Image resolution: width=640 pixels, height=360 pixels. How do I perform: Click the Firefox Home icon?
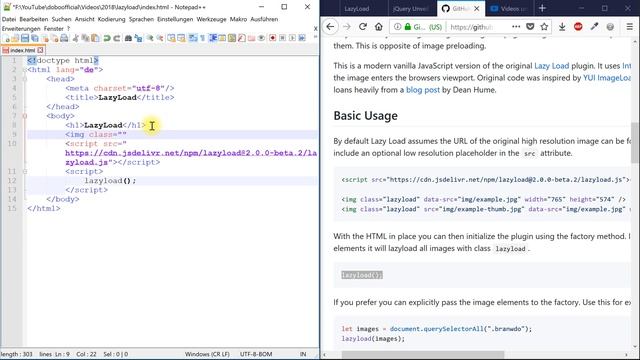point(379,27)
